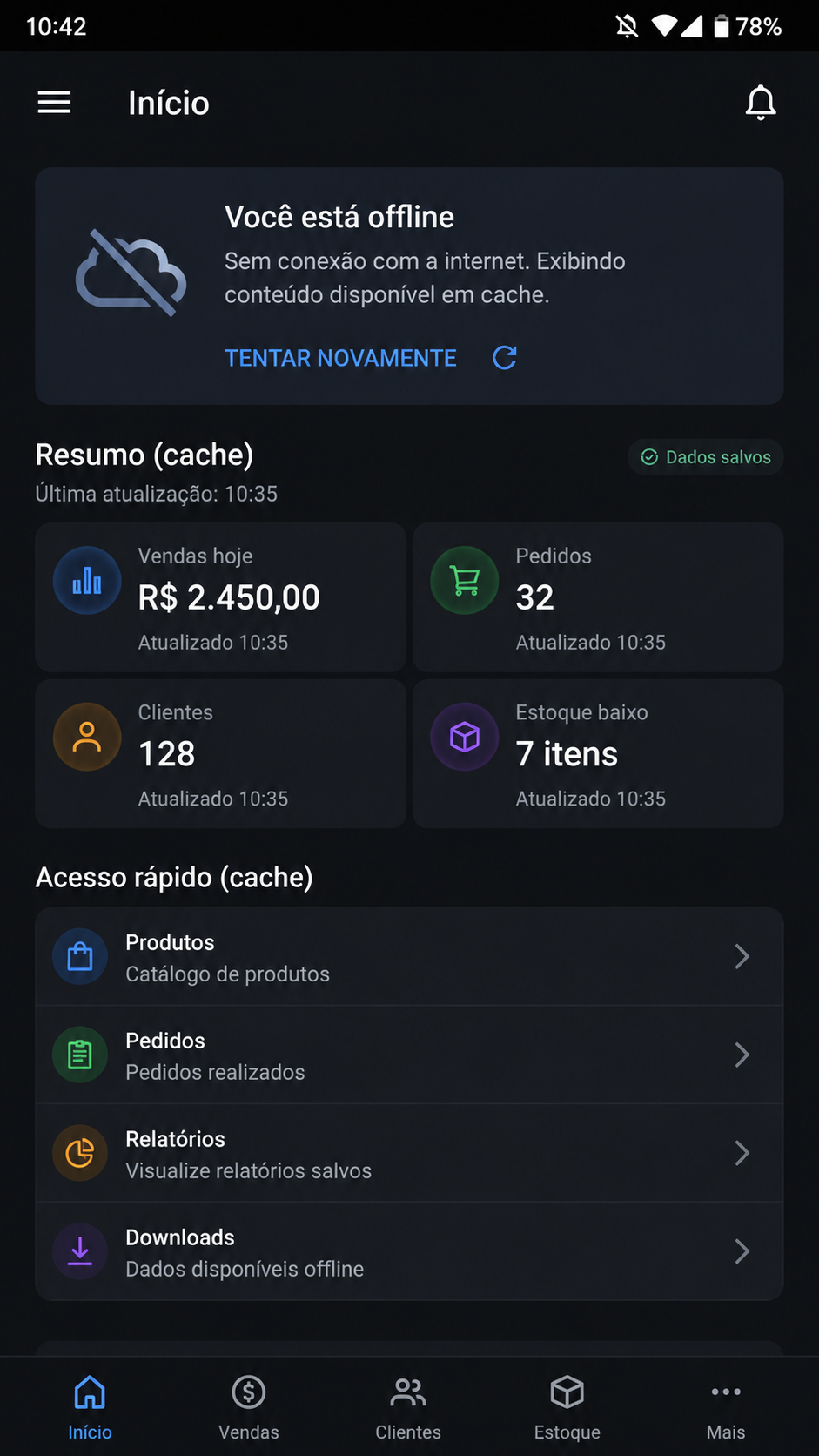Tap the bar chart Vendas hoje icon
819x1456 pixels.
click(87, 580)
